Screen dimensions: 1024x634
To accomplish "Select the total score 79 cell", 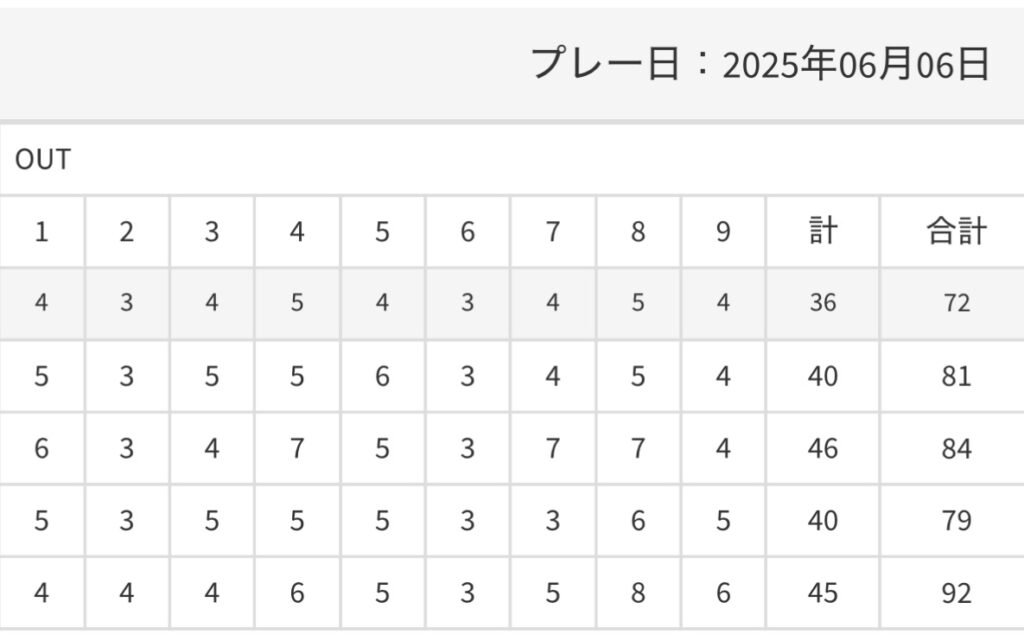I will click(956, 521).
